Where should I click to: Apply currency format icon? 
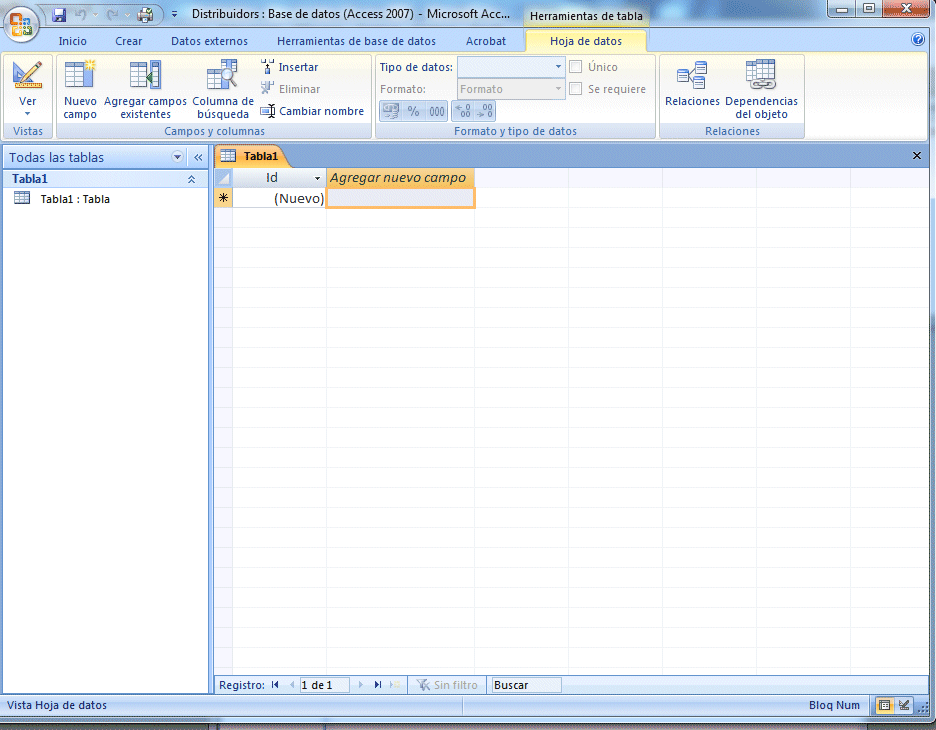coord(391,111)
